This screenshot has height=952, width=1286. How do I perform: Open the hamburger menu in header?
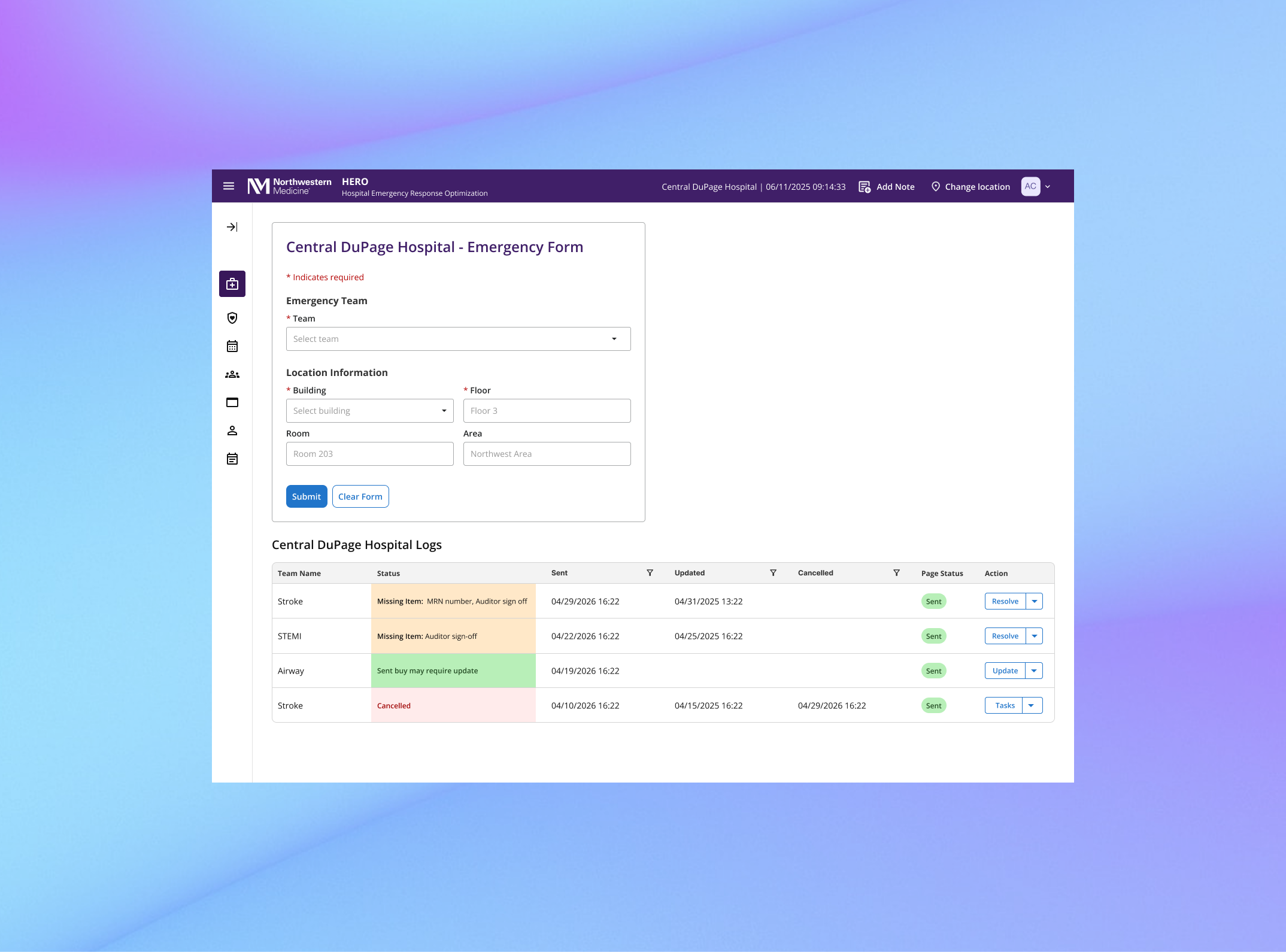229,186
